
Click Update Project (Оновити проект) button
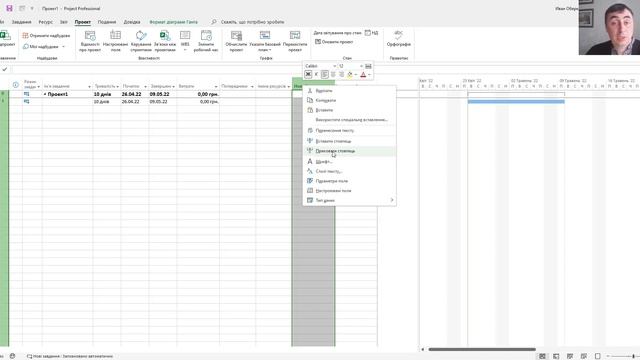(x=334, y=42)
